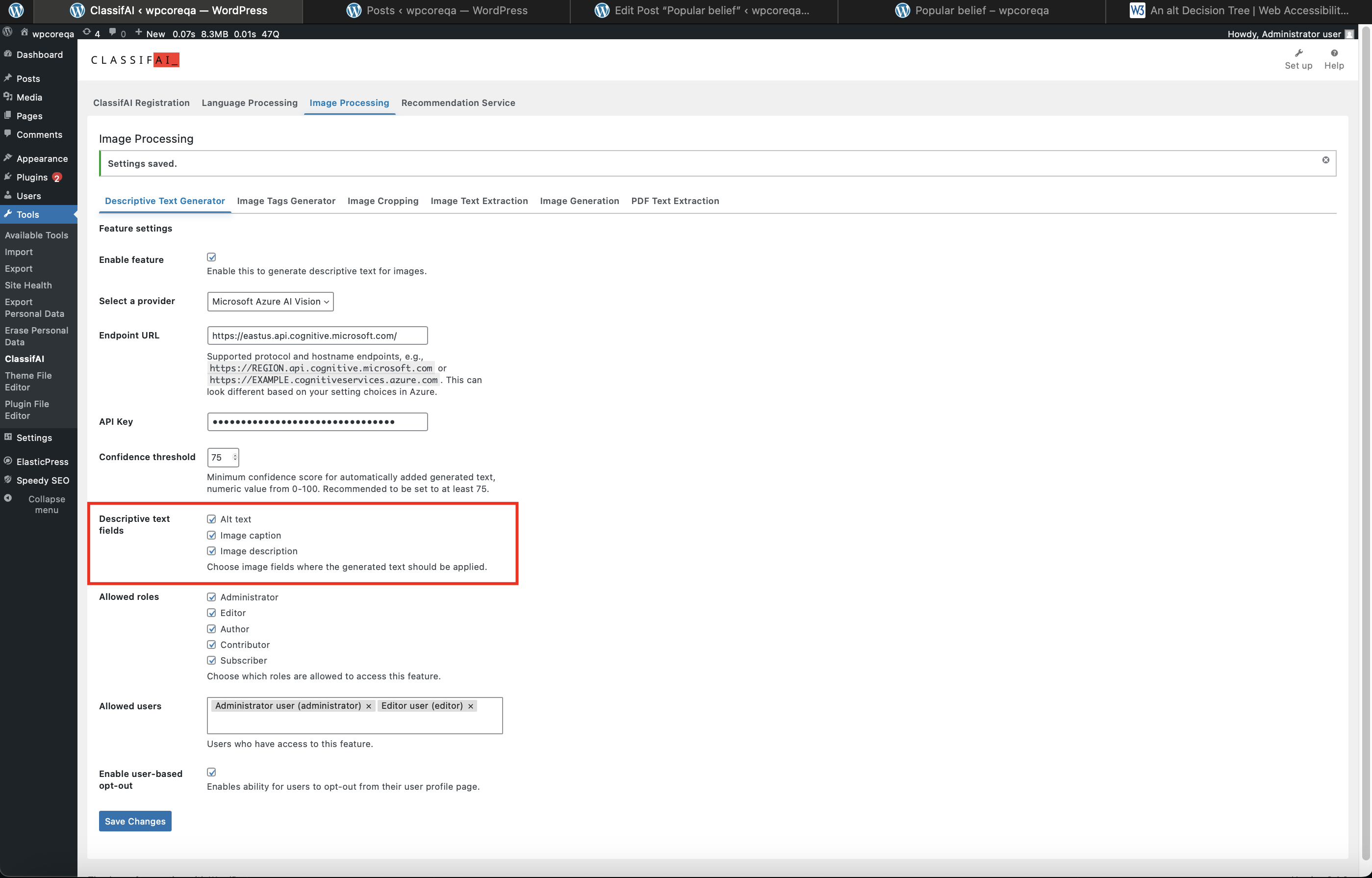Switch to Image Tags Generator tab
The image size is (1372, 878).
(286, 200)
